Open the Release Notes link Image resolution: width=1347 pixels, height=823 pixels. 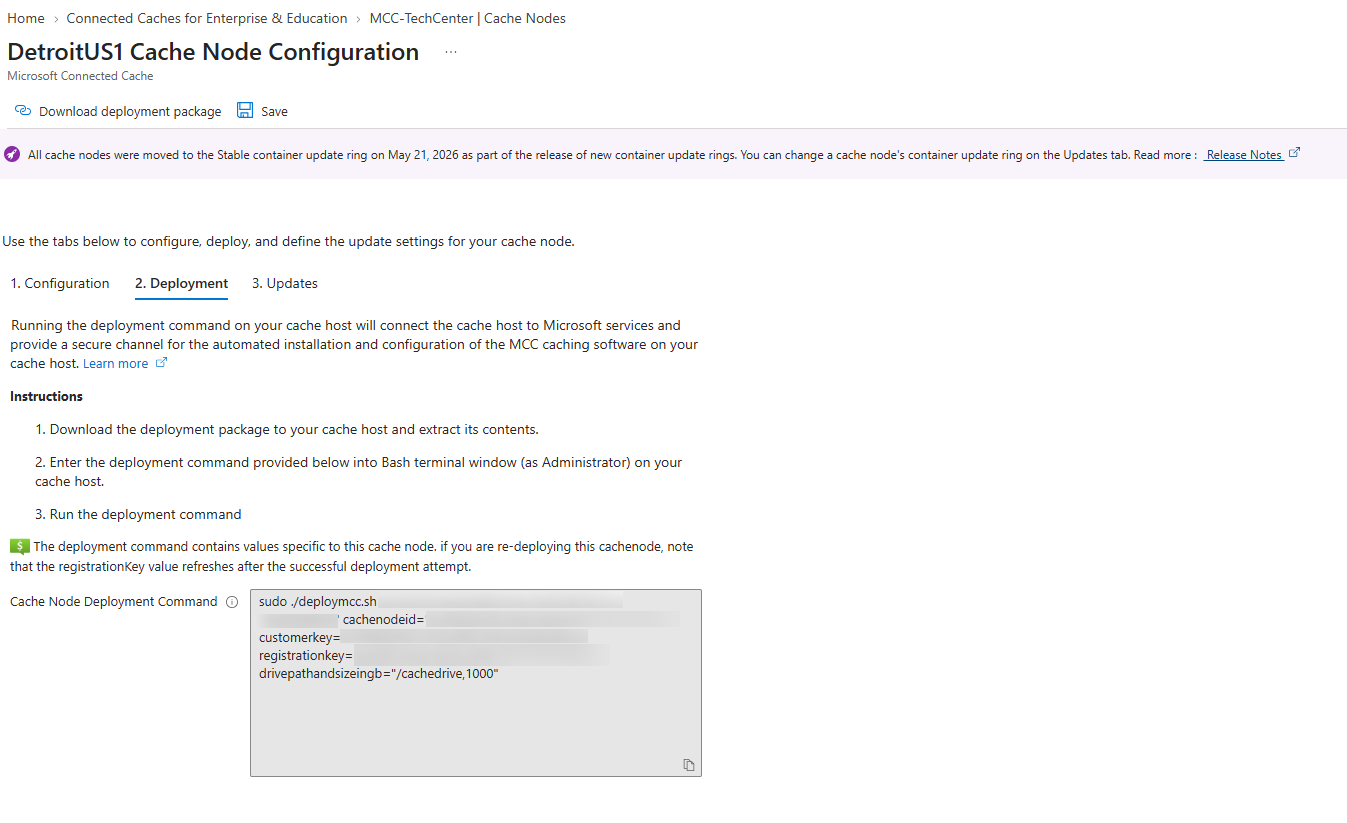point(1244,155)
